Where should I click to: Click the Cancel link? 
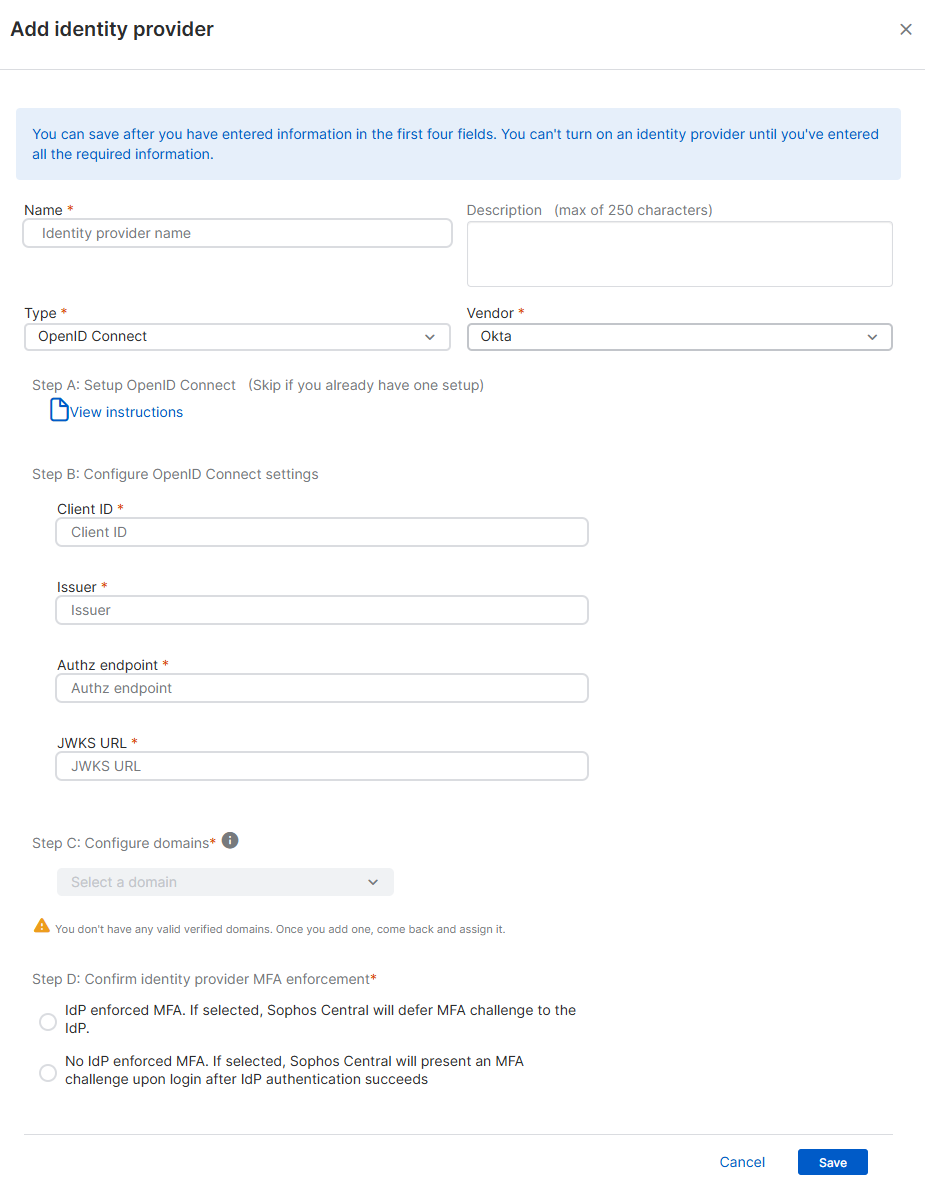click(x=742, y=1162)
